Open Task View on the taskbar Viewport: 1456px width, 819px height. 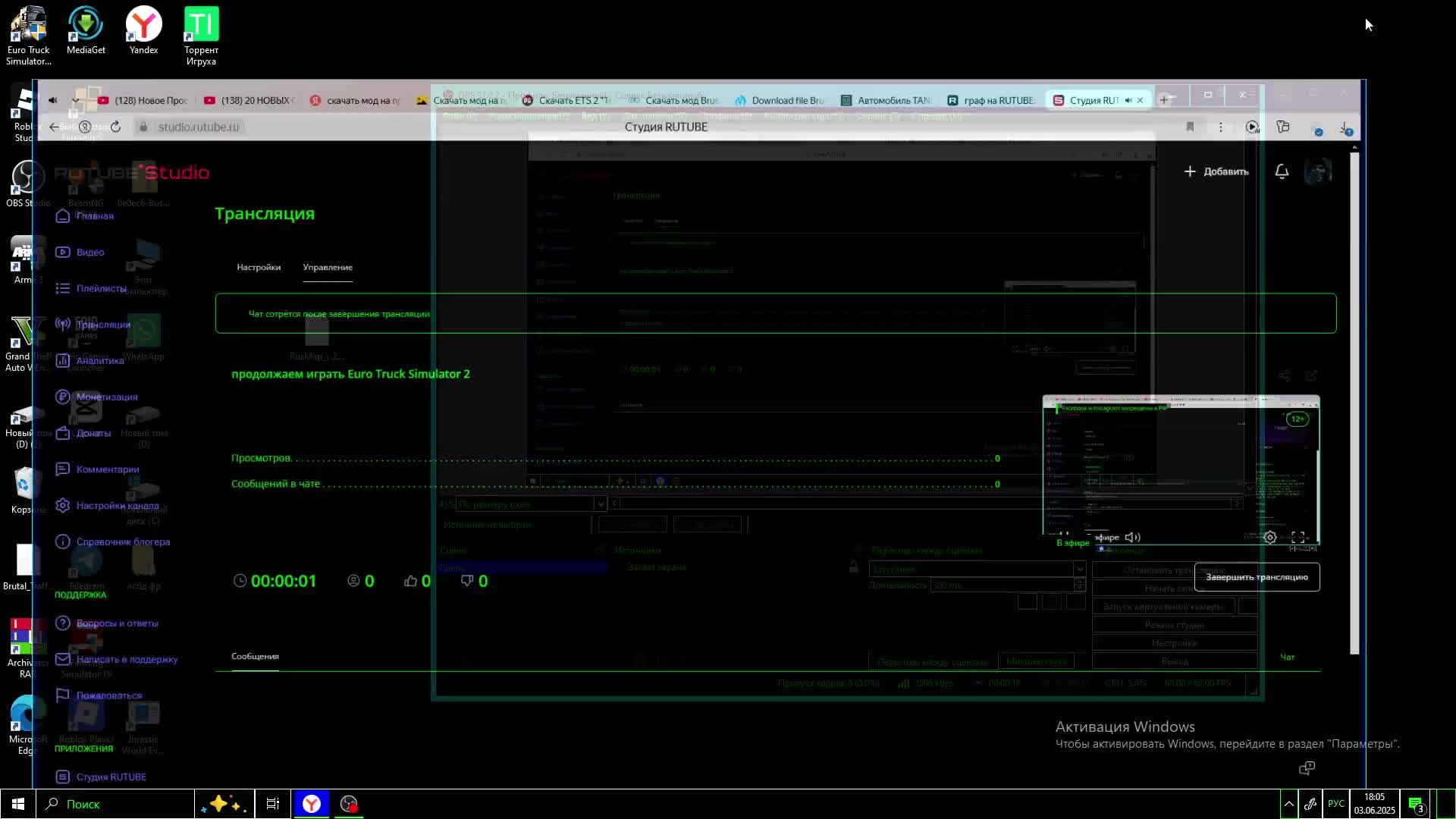point(272,804)
